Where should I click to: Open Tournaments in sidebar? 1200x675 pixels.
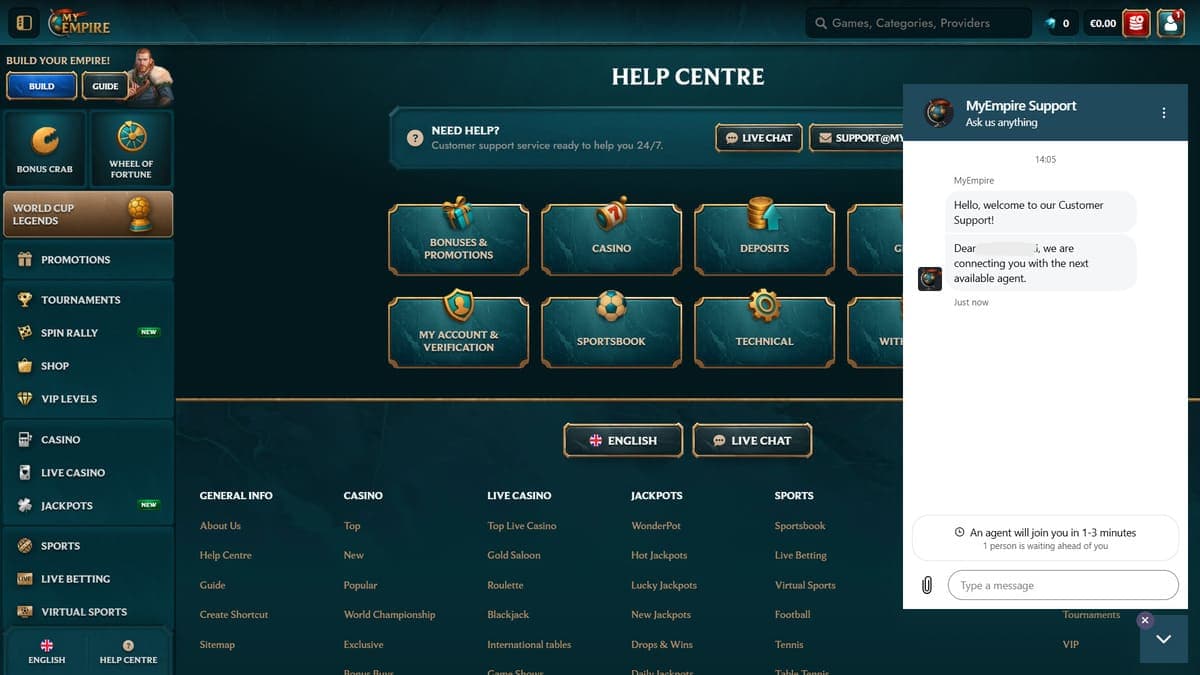pyautogui.click(x=88, y=300)
